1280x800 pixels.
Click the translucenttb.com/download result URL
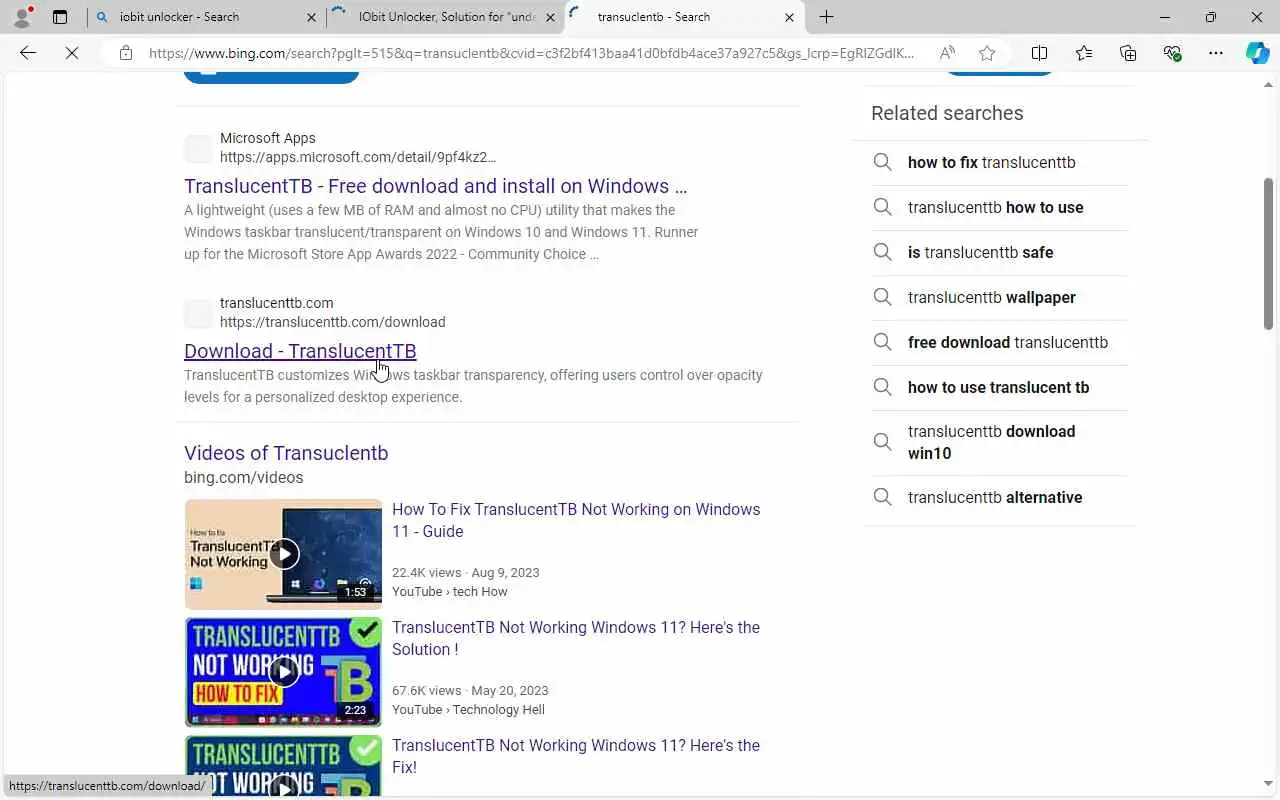click(x=332, y=322)
